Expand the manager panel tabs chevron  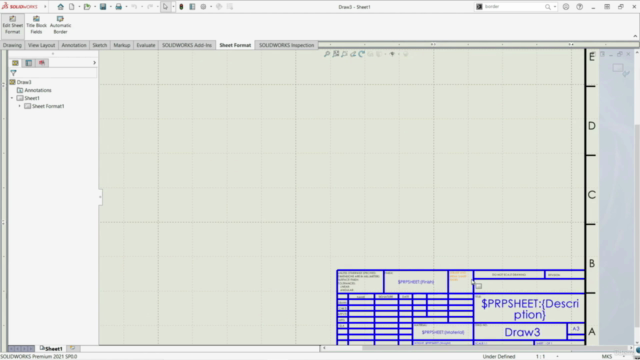click(x=94, y=63)
